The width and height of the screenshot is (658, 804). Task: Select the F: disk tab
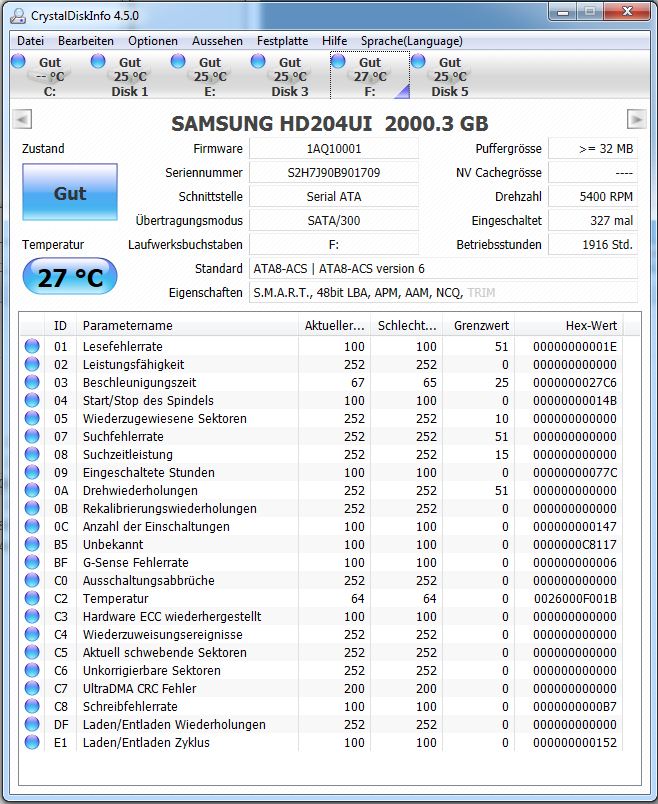click(x=370, y=76)
